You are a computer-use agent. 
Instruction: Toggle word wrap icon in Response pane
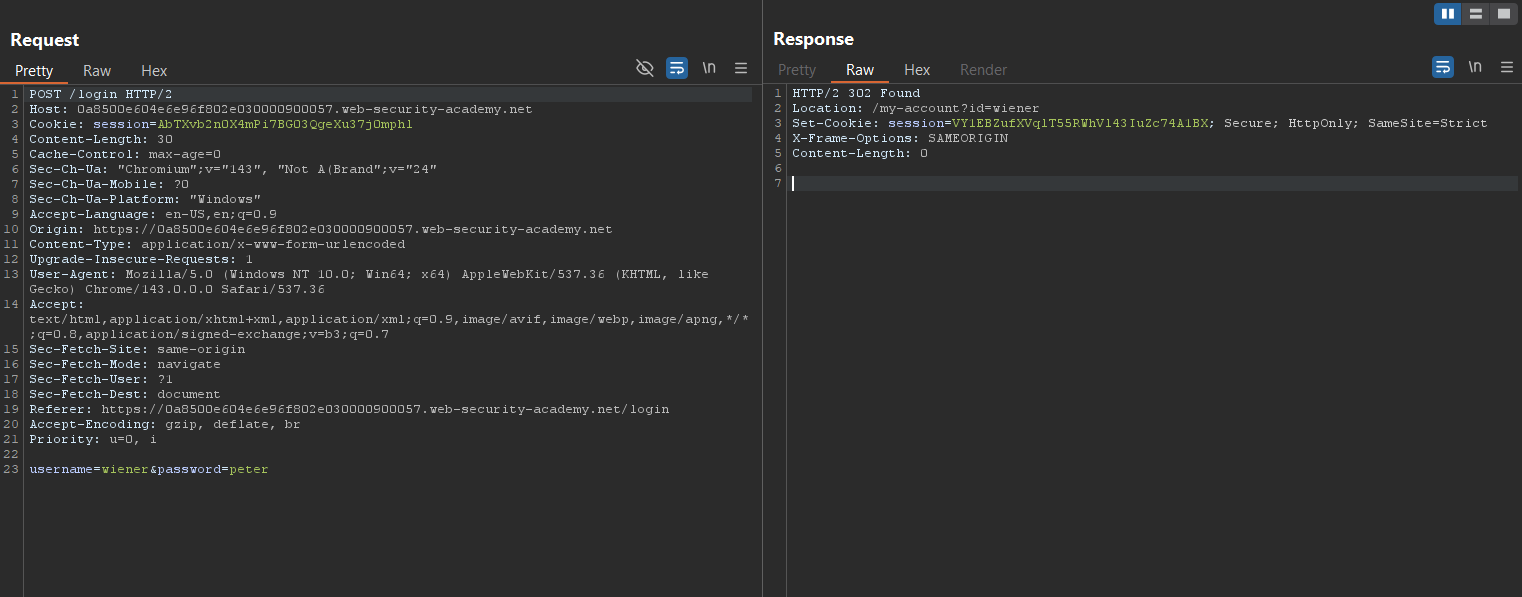tap(1443, 67)
